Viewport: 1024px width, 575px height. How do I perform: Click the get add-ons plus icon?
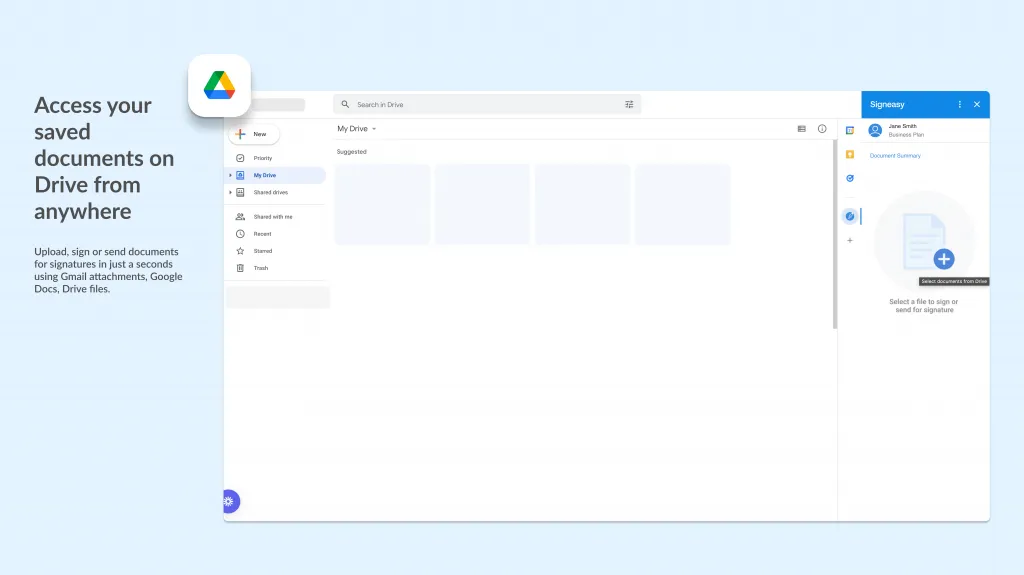850,240
